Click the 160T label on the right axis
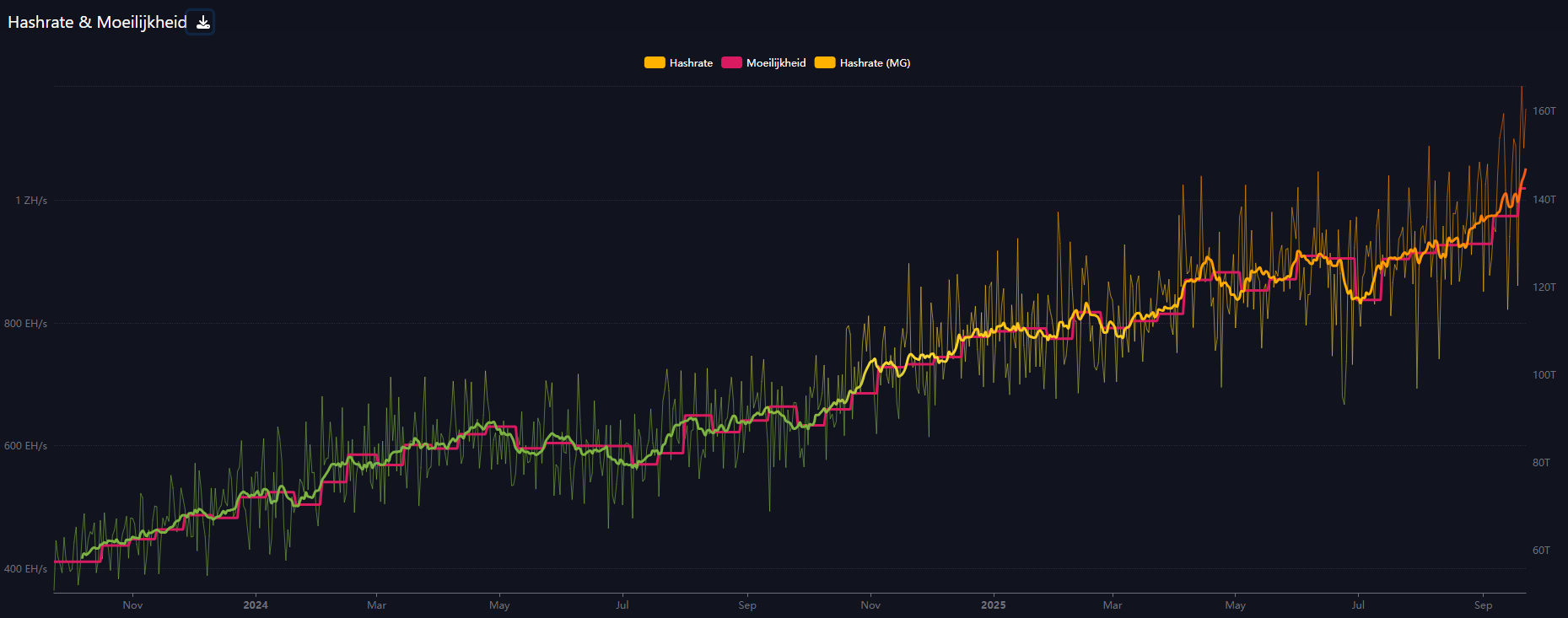The width and height of the screenshot is (1568, 618). (1544, 111)
